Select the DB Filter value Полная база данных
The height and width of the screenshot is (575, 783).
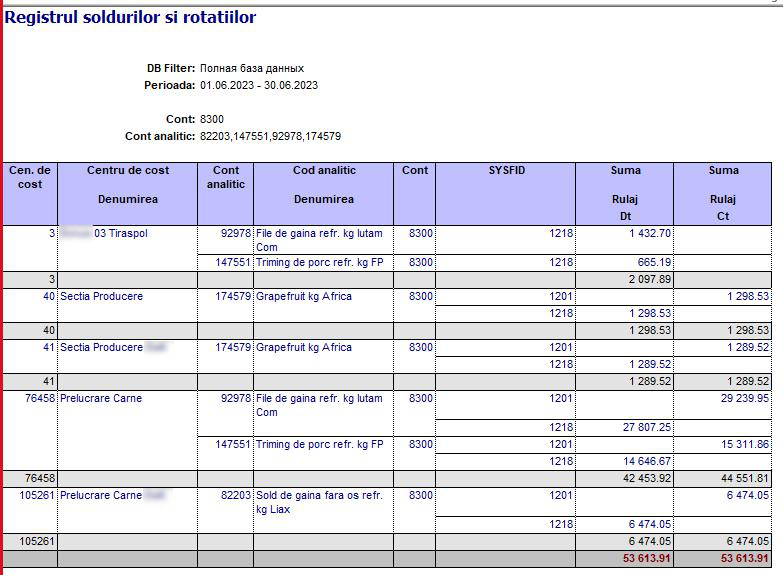point(252,68)
